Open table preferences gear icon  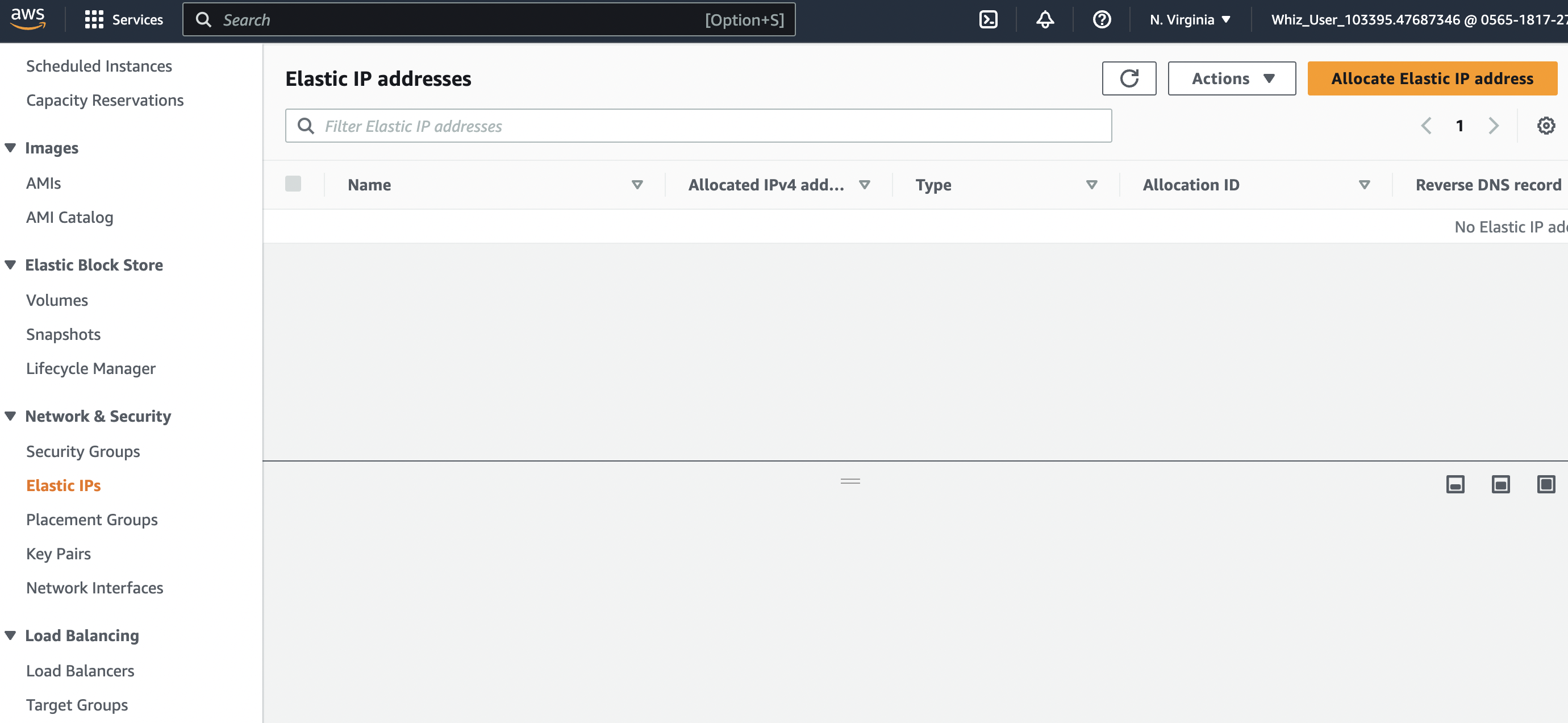tap(1545, 126)
